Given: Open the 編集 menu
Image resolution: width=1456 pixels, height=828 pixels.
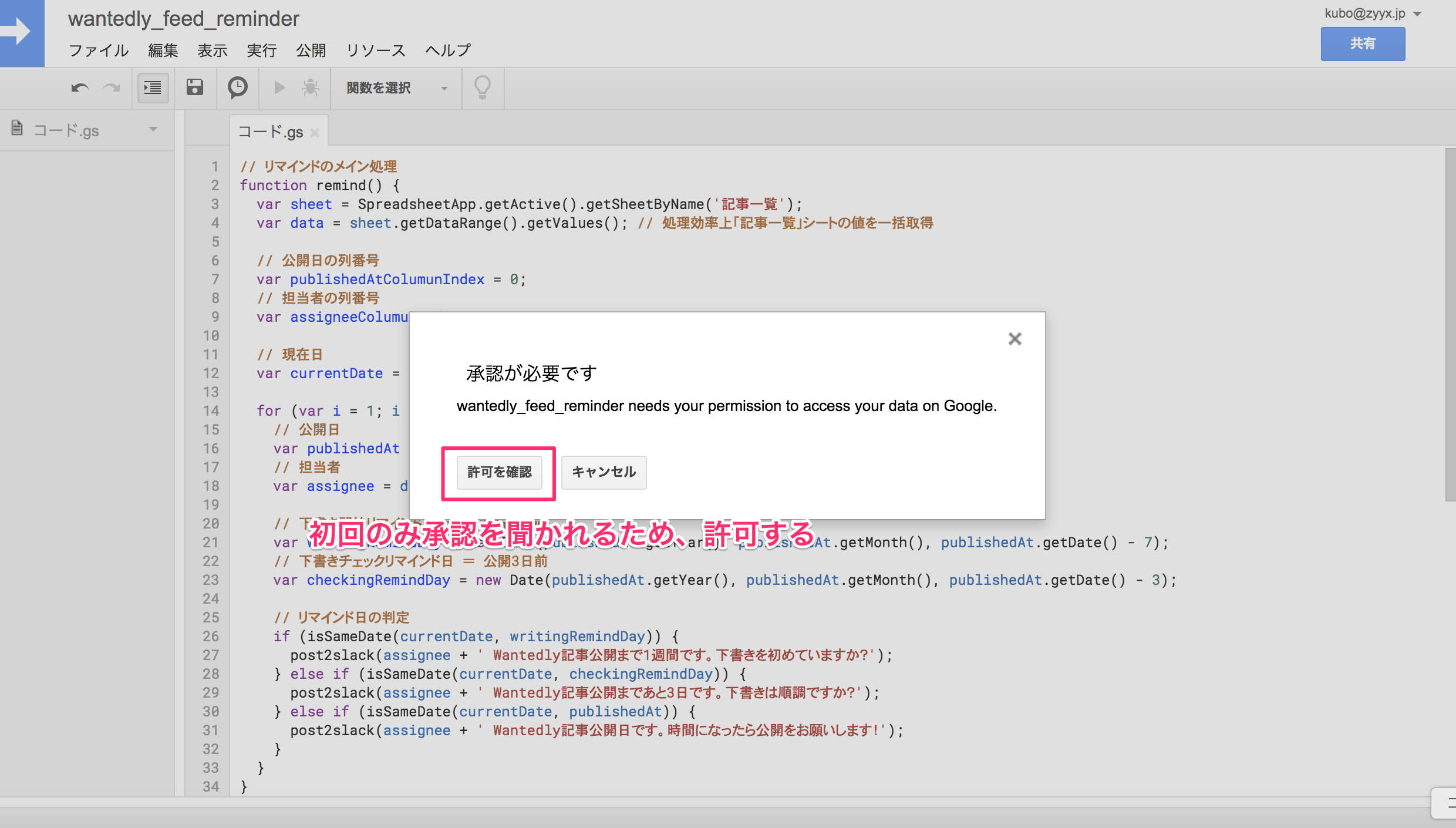Looking at the screenshot, I should point(163,51).
